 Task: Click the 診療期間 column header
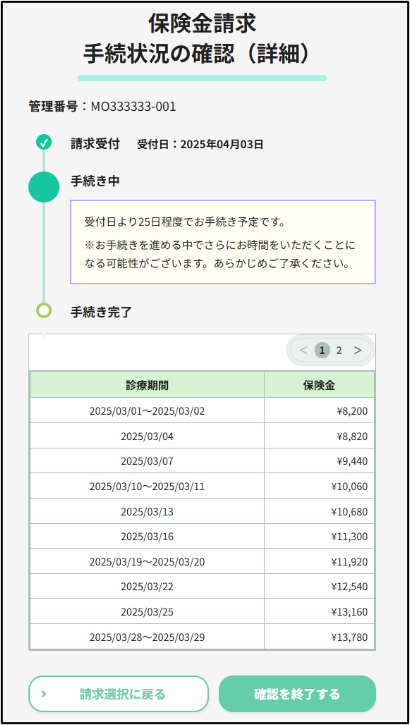147,385
